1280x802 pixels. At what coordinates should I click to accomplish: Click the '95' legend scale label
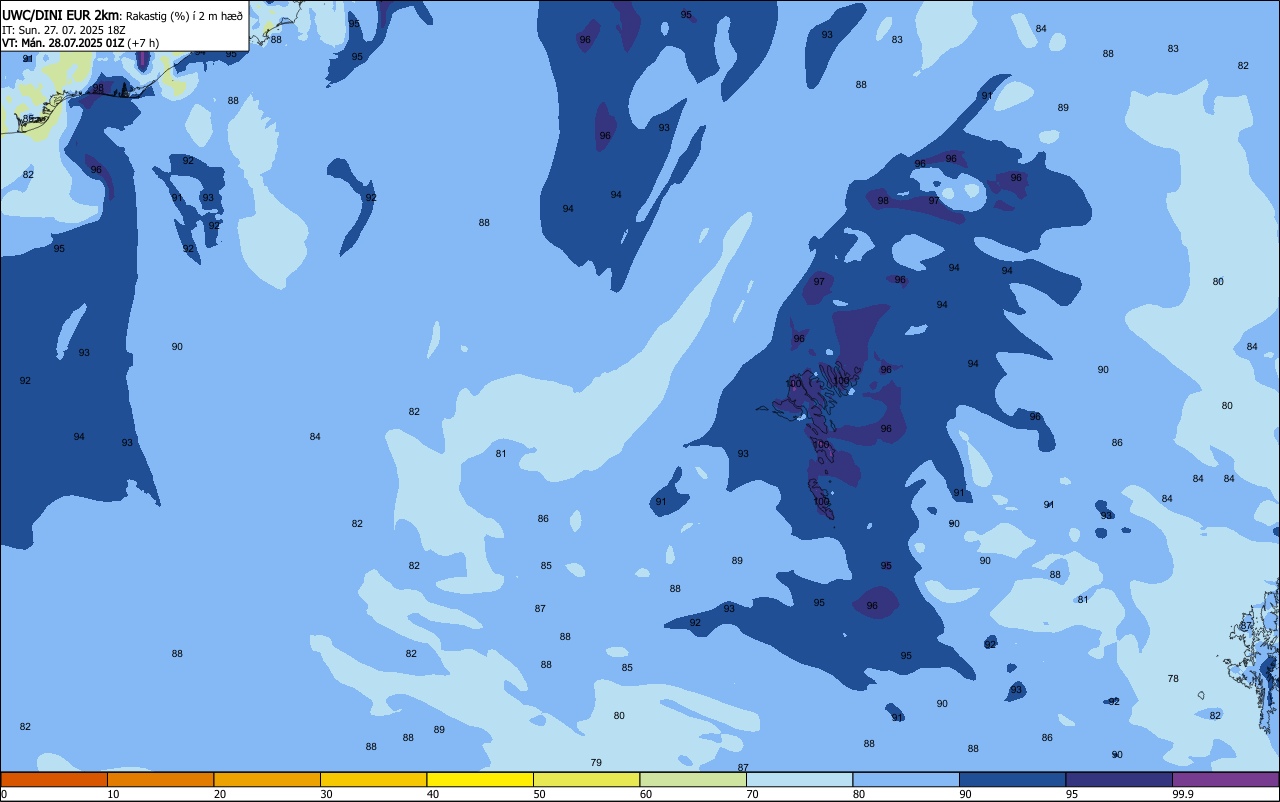click(1073, 794)
